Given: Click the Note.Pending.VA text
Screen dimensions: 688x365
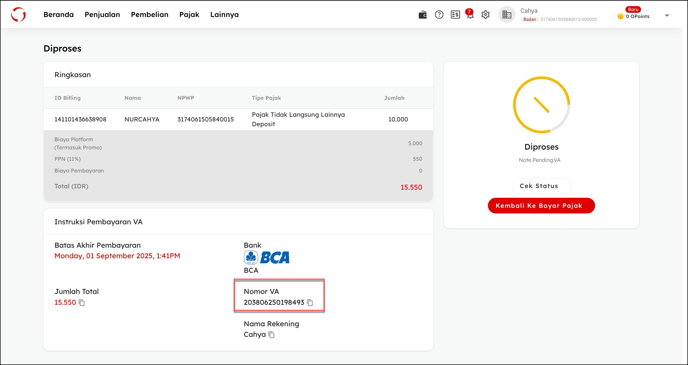Looking at the screenshot, I should click(539, 160).
